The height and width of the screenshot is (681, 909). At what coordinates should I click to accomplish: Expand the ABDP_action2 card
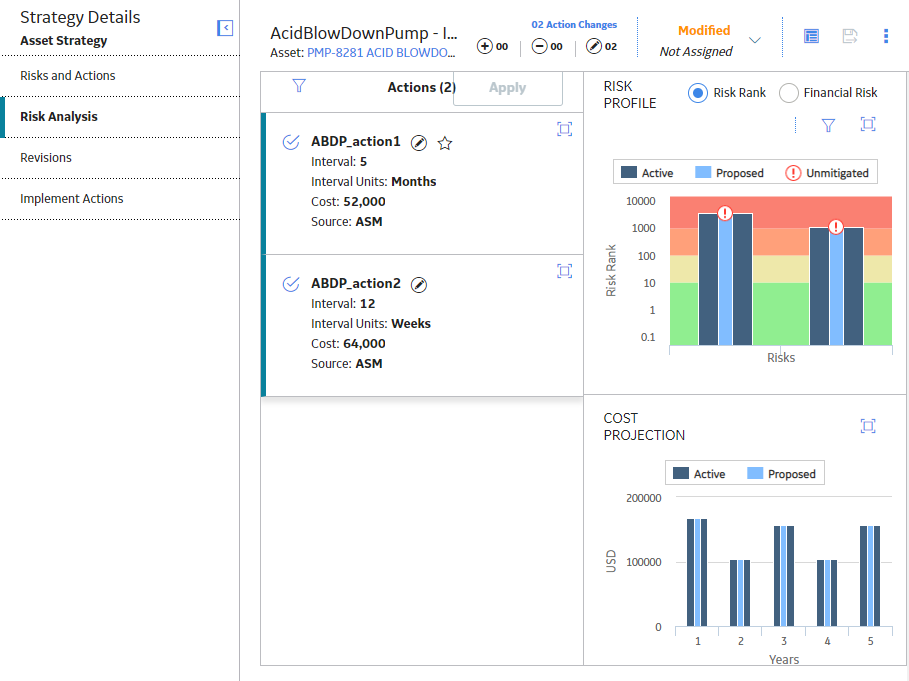565,271
